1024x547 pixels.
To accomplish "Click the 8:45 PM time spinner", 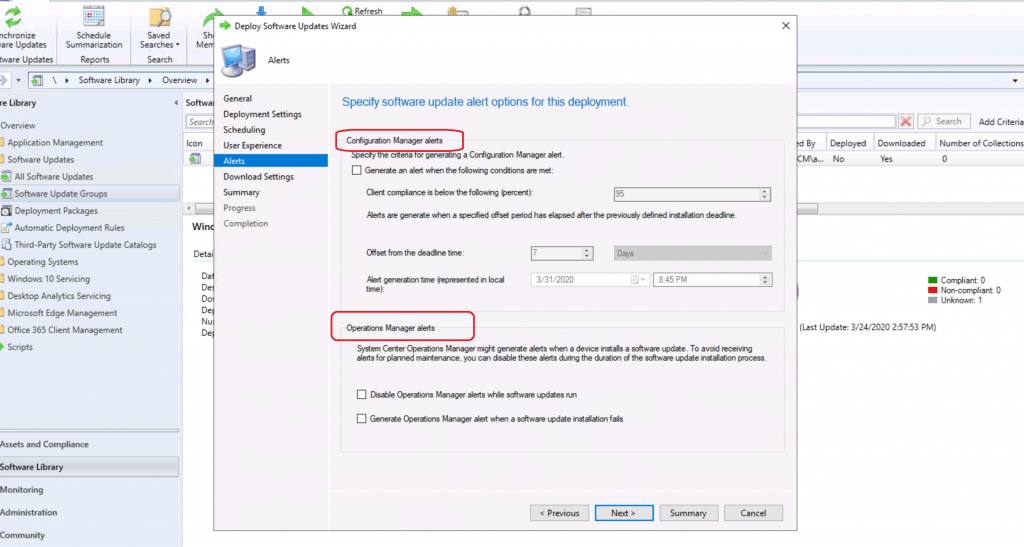I will [765, 279].
